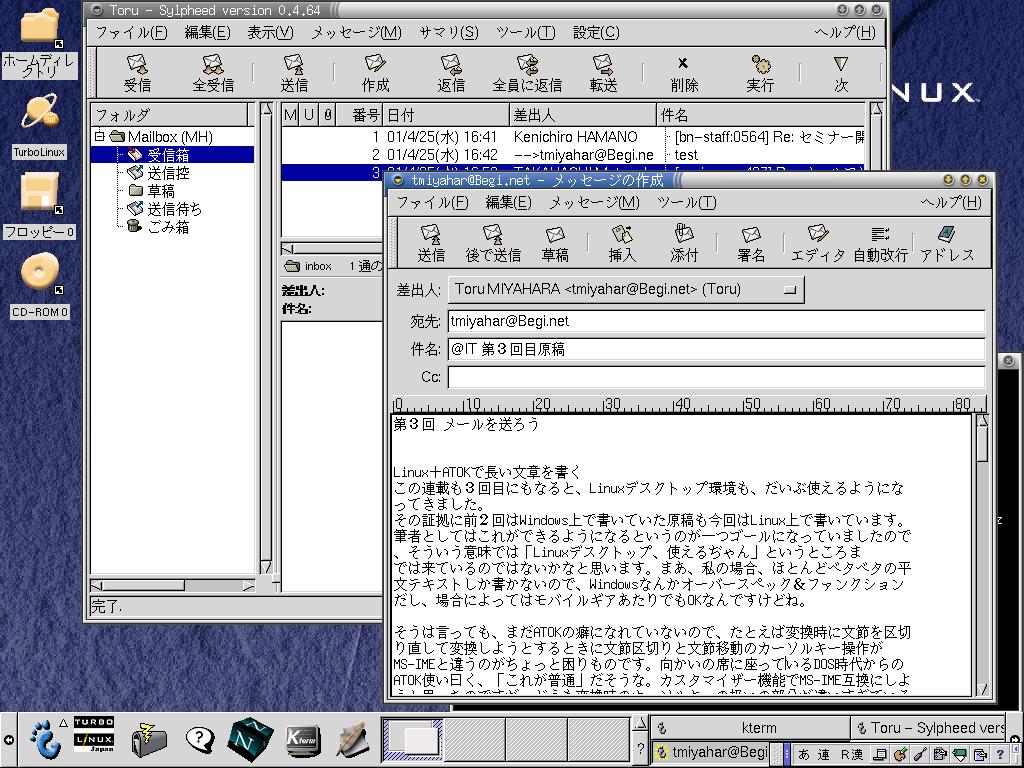Select the 送信控 (Sent) folder
Image resolution: width=1024 pixels, height=768 pixels.
pos(168,173)
